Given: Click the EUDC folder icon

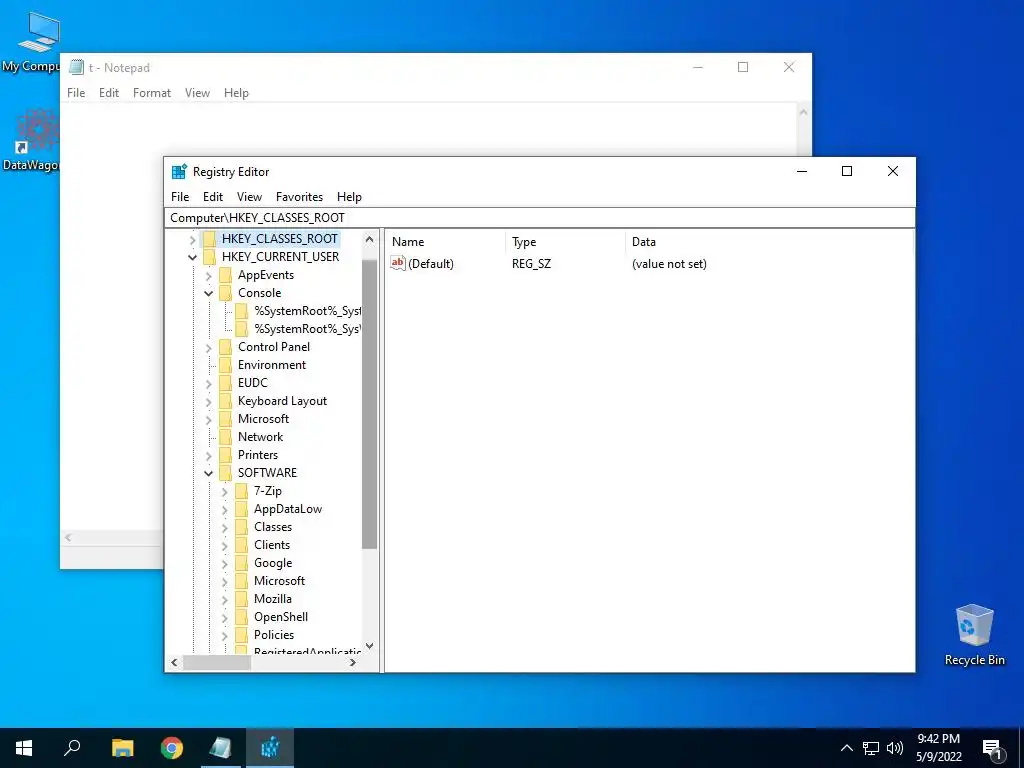Looking at the screenshot, I should pyautogui.click(x=225, y=383).
